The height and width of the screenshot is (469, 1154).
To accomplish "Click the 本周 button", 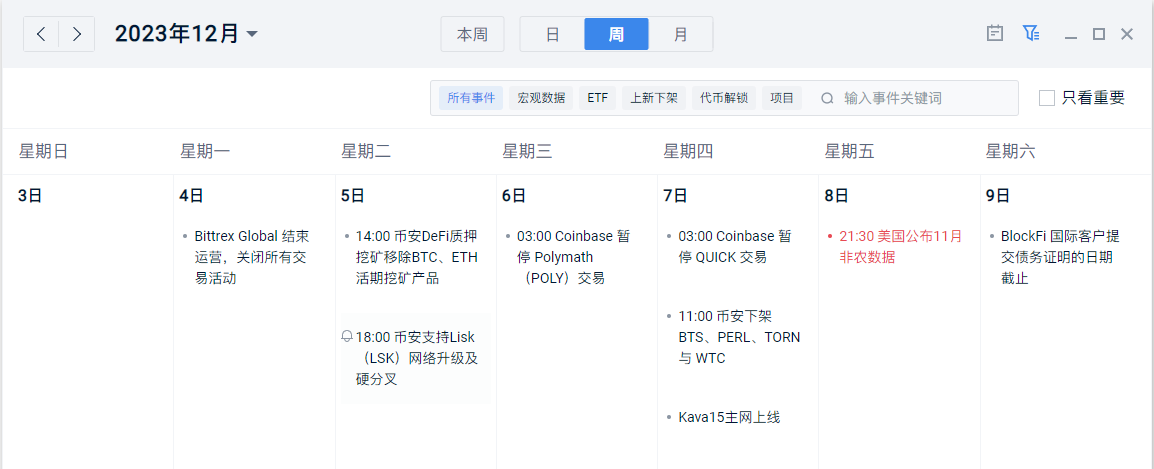I will pyautogui.click(x=472, y=34).
